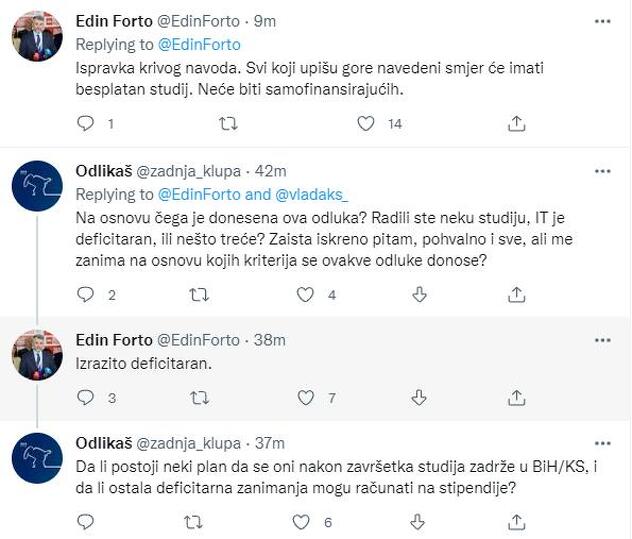632x539 pixels.
Task: Open more options on first tweet
Action: click(x=602, y=21)
